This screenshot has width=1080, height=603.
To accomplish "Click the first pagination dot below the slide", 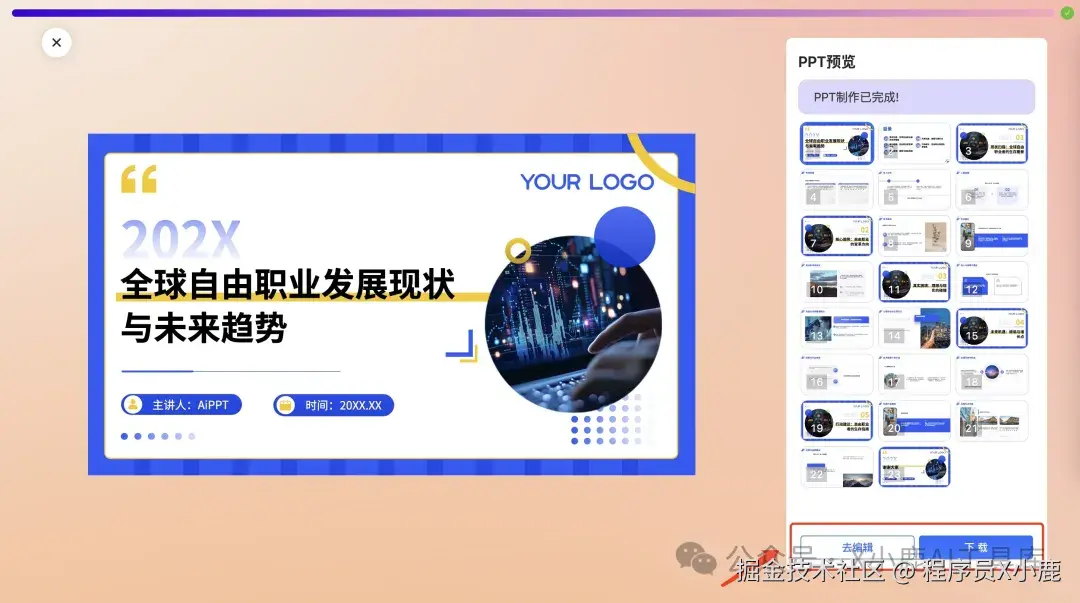I will tap(124, 436).
